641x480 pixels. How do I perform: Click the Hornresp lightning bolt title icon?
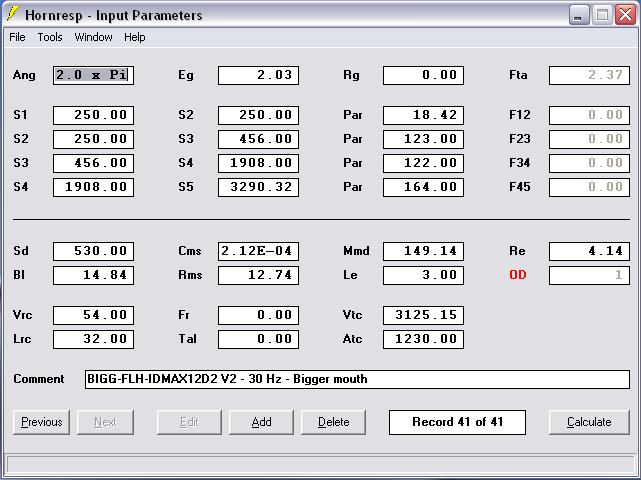point(13,14)
